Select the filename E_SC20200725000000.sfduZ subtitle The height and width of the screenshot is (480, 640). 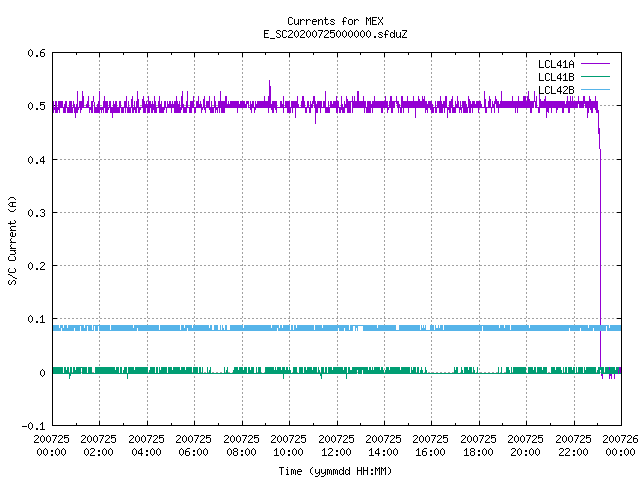(335, 34)
